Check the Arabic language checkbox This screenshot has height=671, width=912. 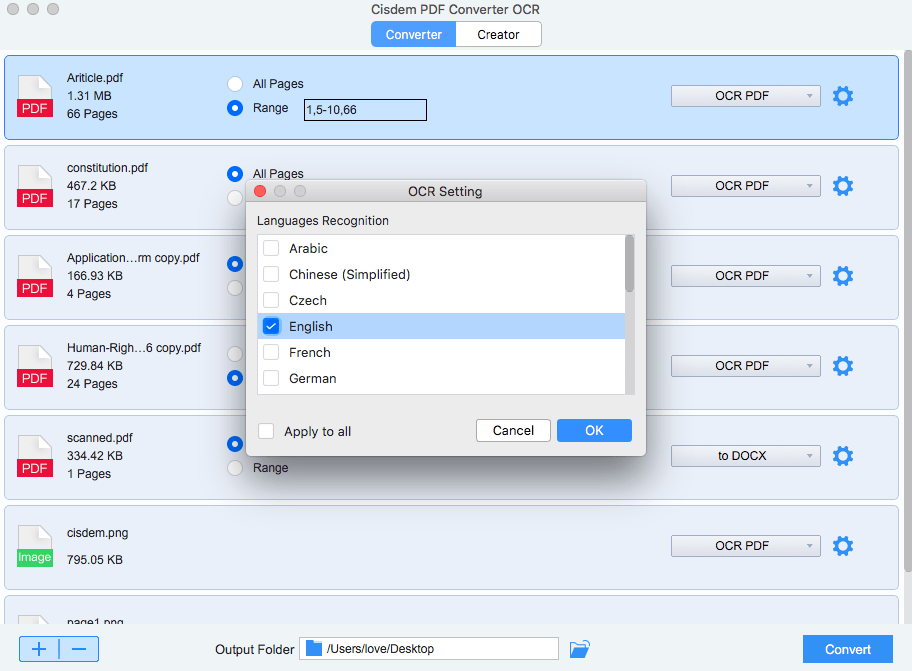pyautogui.click(x=271, y=248)
